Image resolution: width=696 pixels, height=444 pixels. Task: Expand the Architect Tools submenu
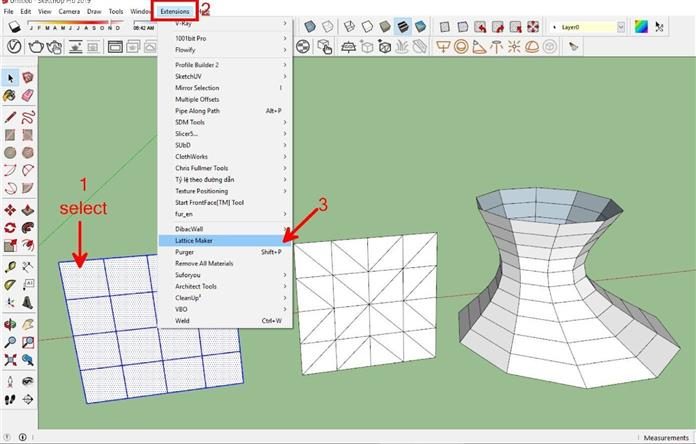click(x=225, y=286)
